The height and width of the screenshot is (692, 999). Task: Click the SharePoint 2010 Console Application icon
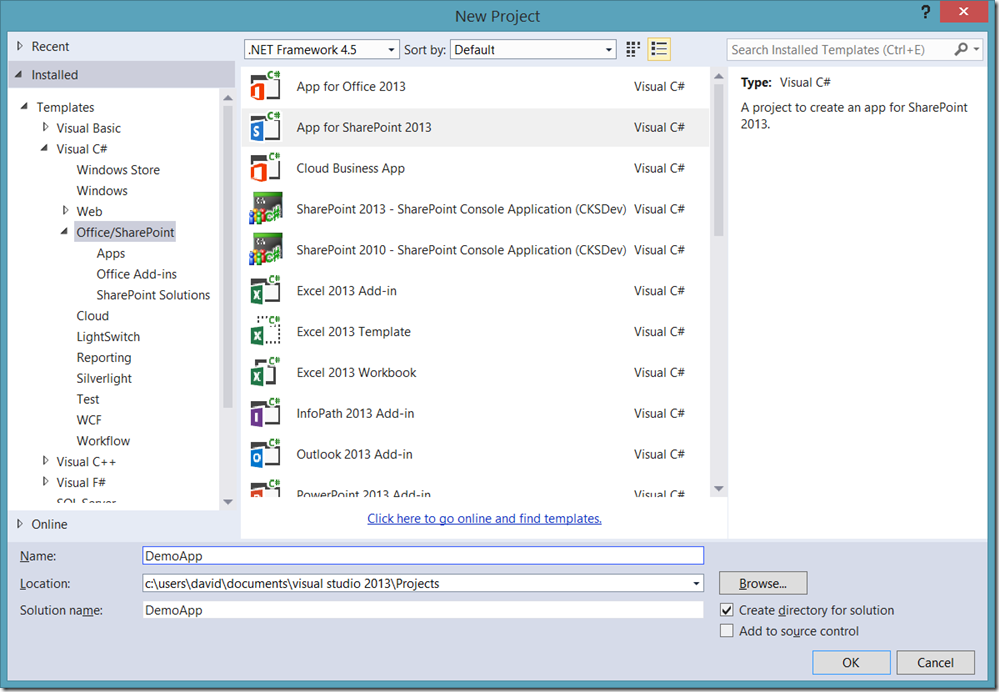265,249
